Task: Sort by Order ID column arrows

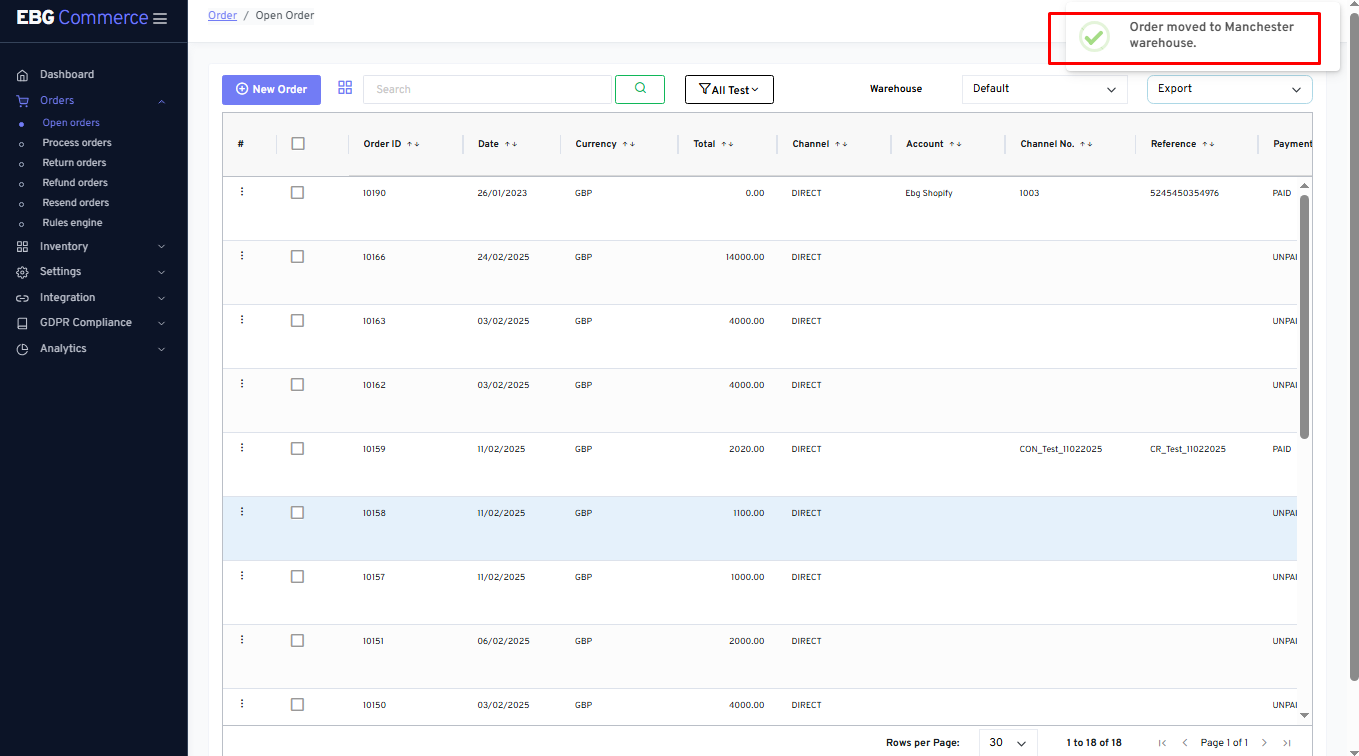Action: click(413, 144)
